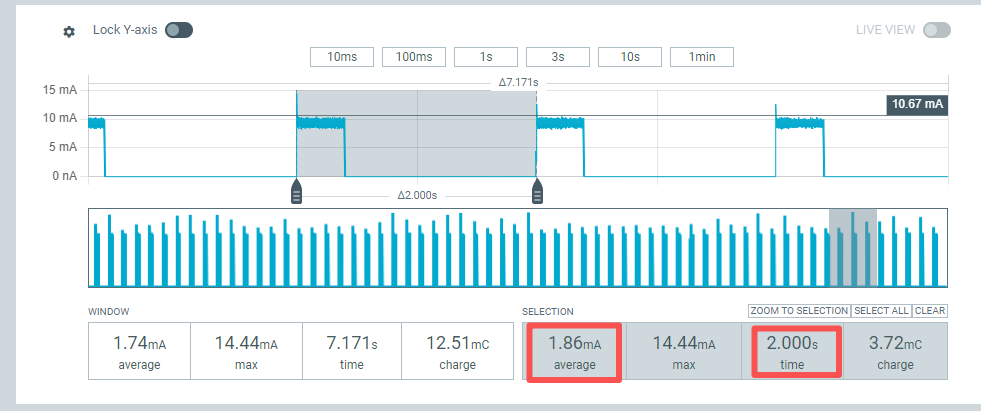
Task: Select the 3s time window
Action: point(558,57)
